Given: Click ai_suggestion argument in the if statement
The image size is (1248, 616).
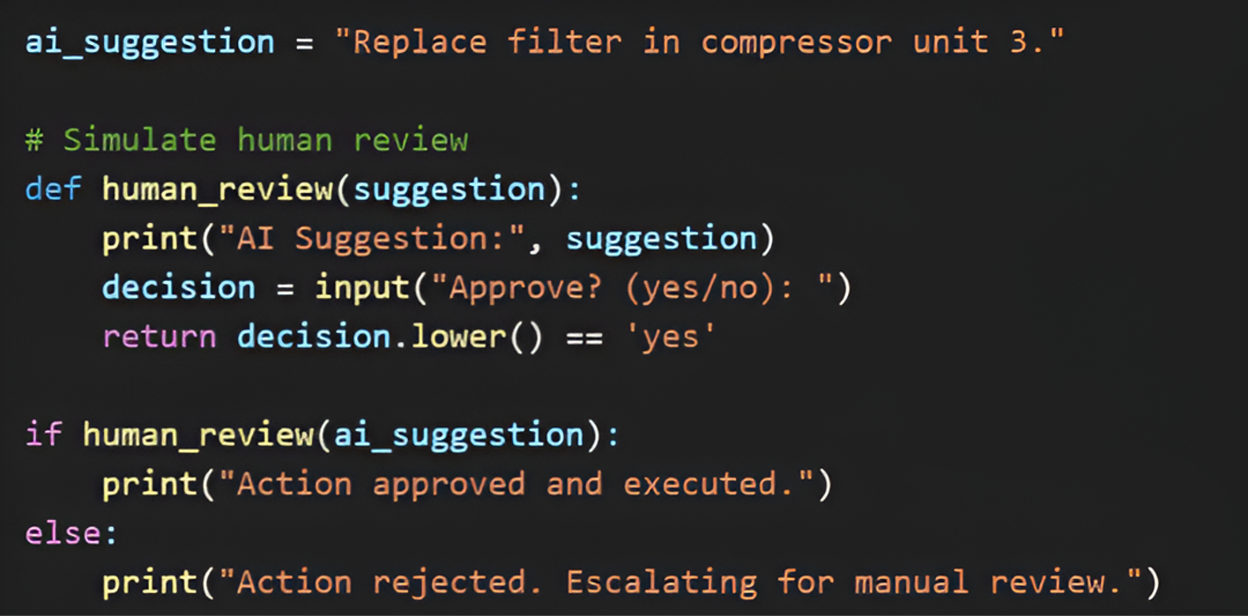Looking at the screenshot, I should click(x=458, y=434).
